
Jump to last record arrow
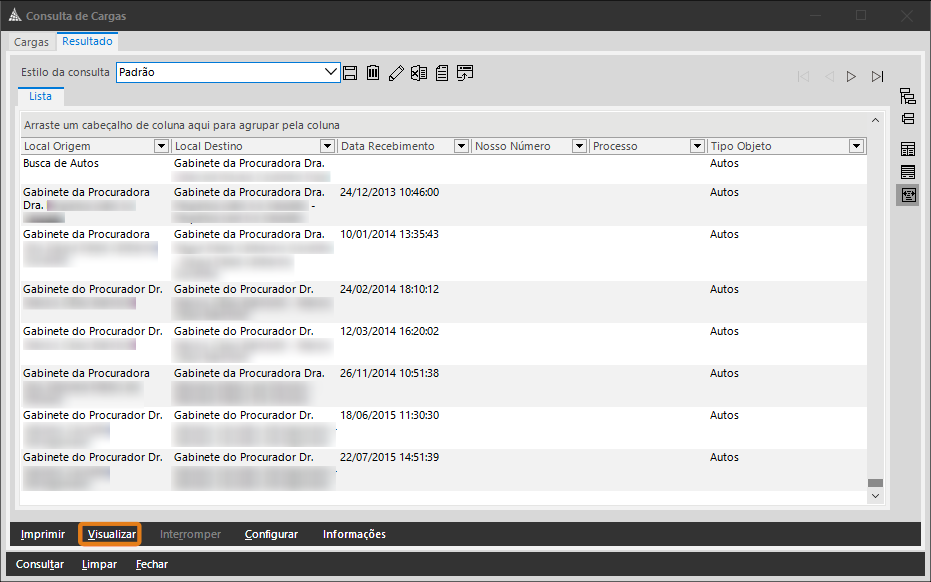(878, 76)
